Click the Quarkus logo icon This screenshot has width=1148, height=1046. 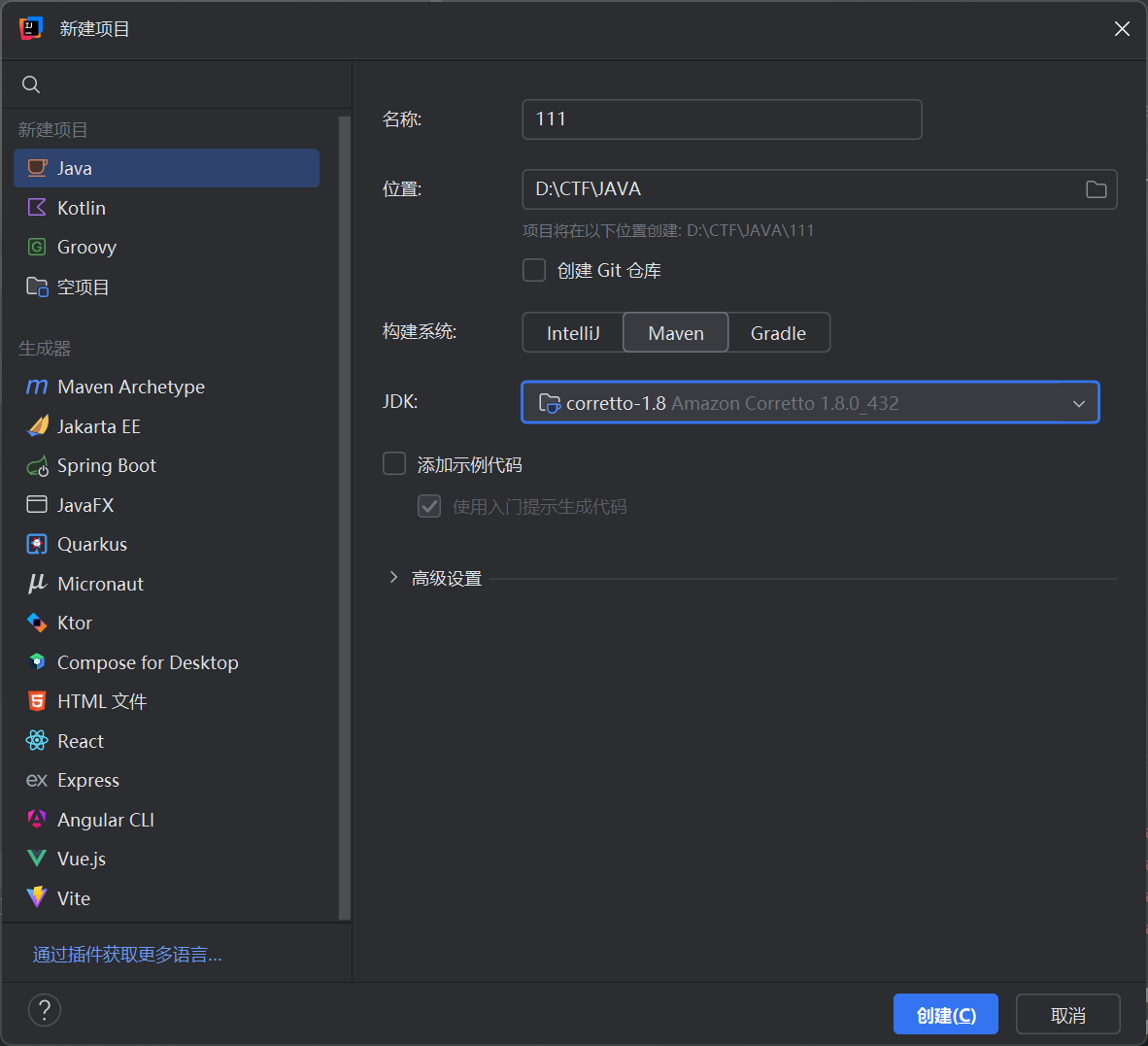(37, 544)
